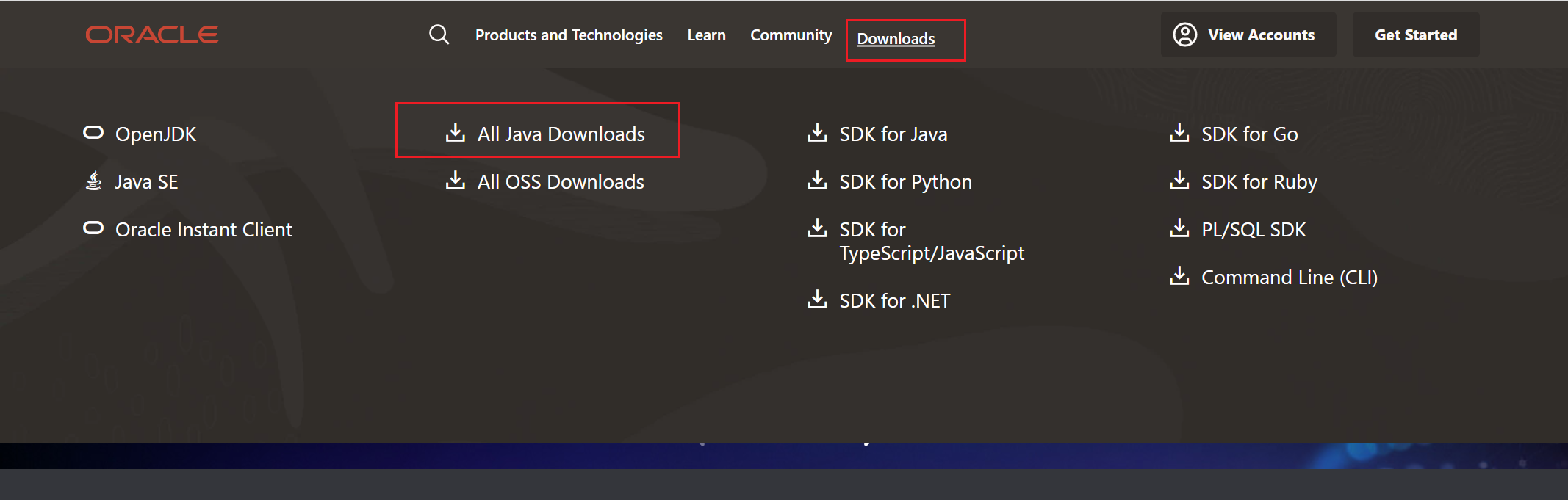The image size is (1568, 500).
Task: Click download icon beside All Java Downloads
Action: pos(456,132)
